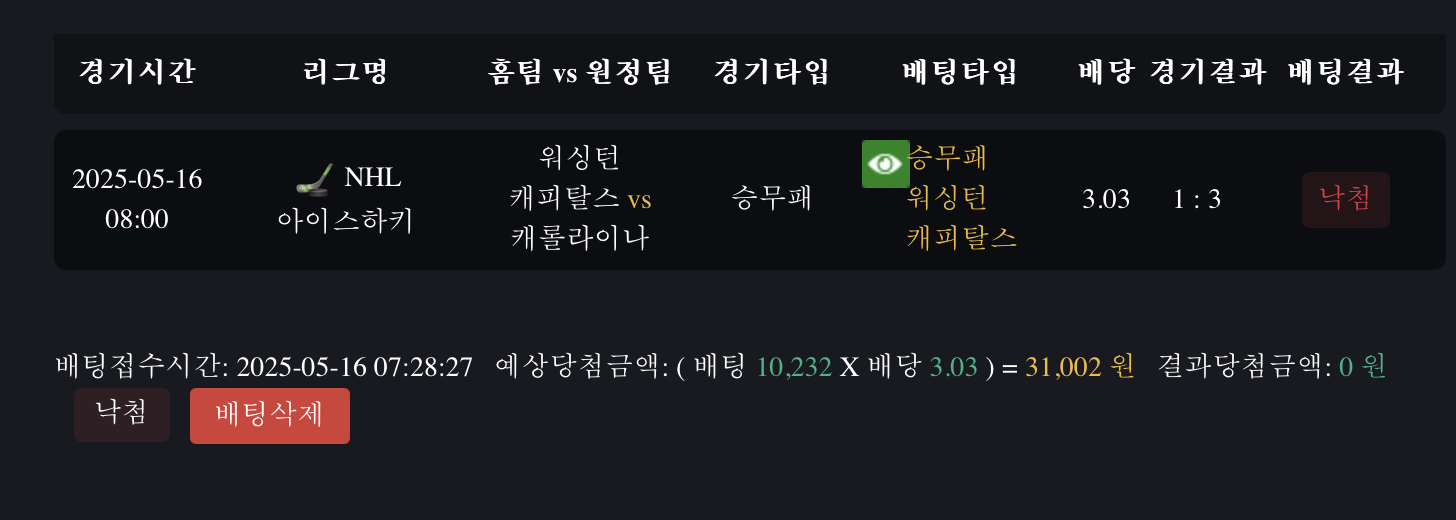1456x520 pixels.
Task: Click the NHL 아이스하키 league name
Action: 346,200
